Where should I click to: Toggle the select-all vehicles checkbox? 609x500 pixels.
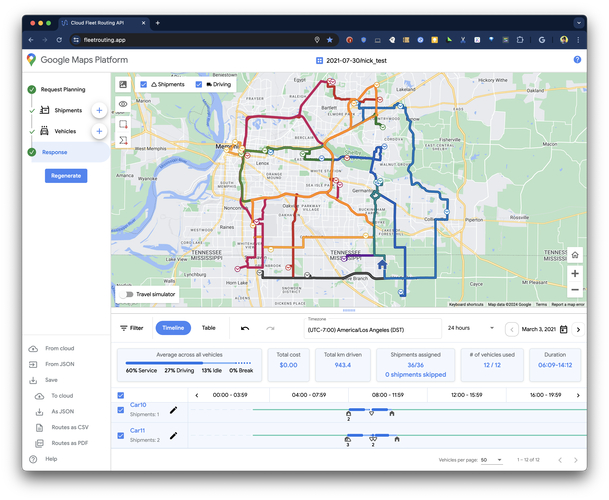pos(121,395)
